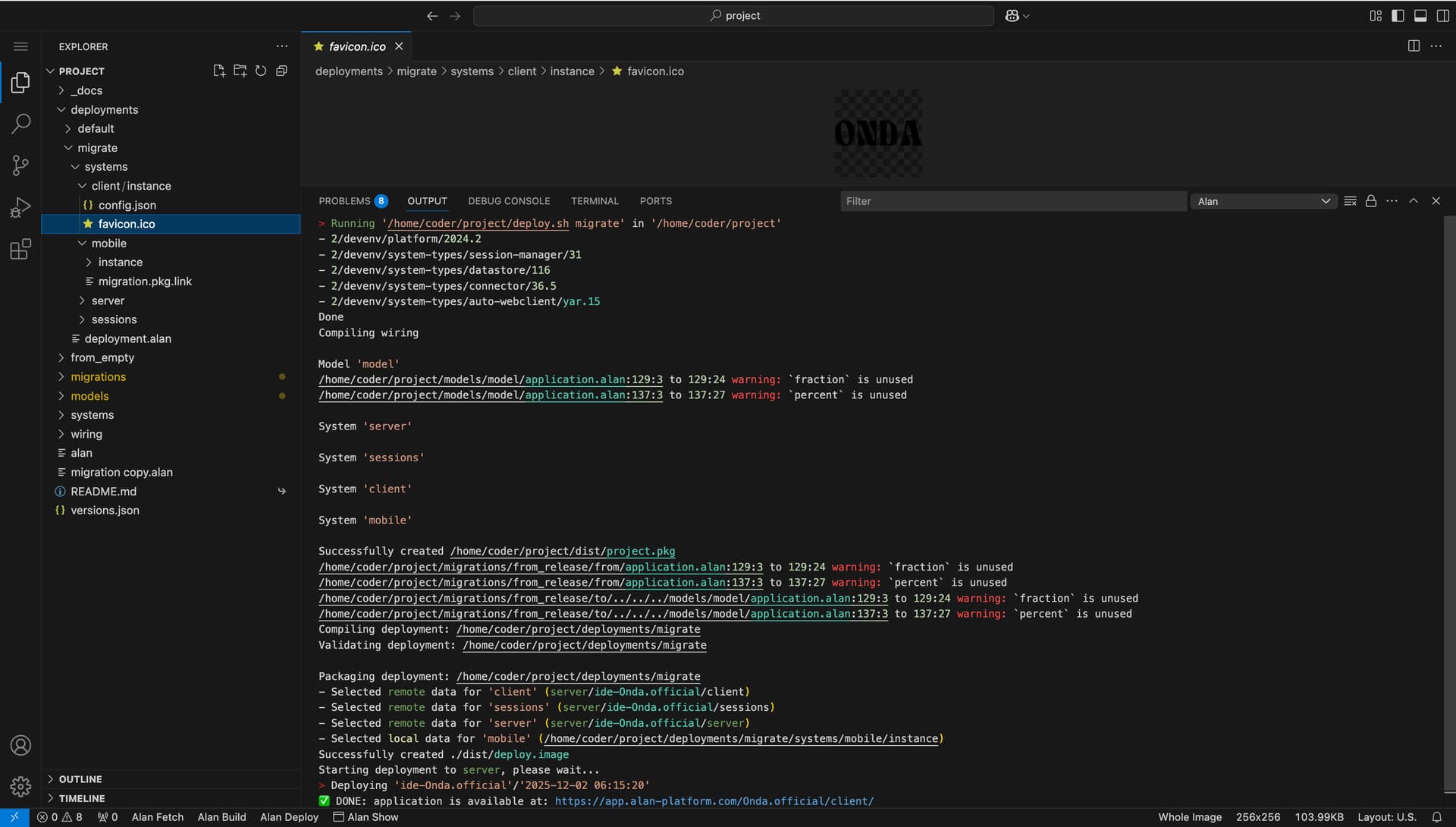Click the New File icon in Explorer
The image size is (1456, 827).
[219, 71]
